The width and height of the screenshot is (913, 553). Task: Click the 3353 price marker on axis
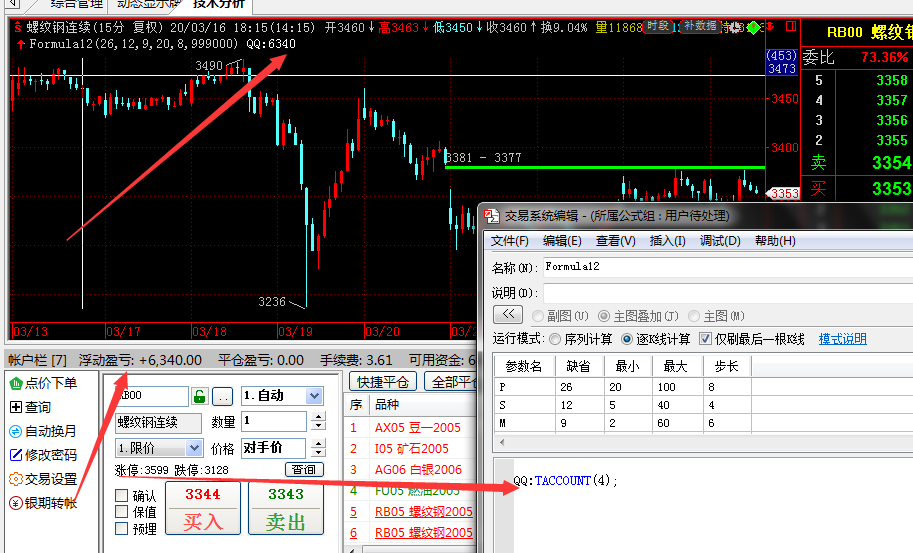783,193
